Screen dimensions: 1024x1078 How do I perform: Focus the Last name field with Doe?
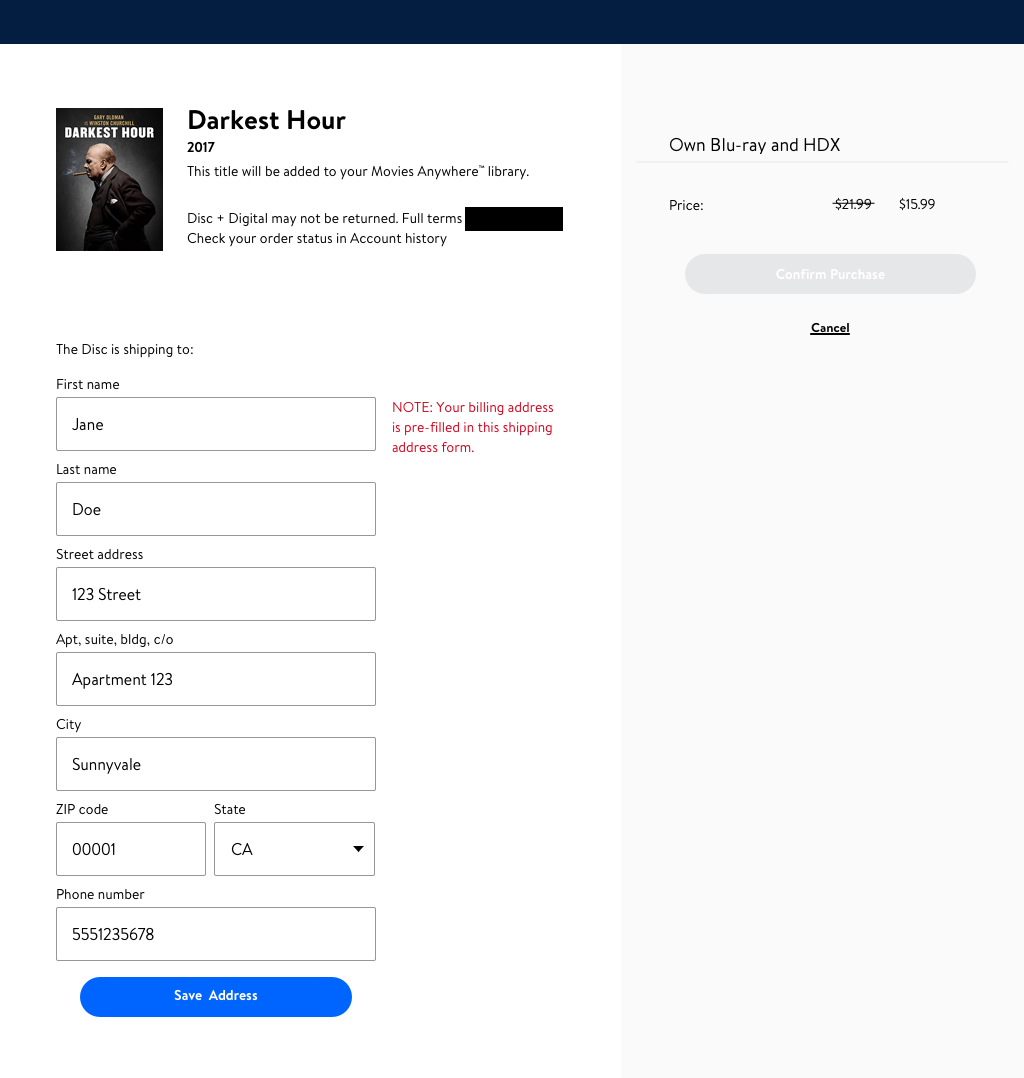coord(216,509)
